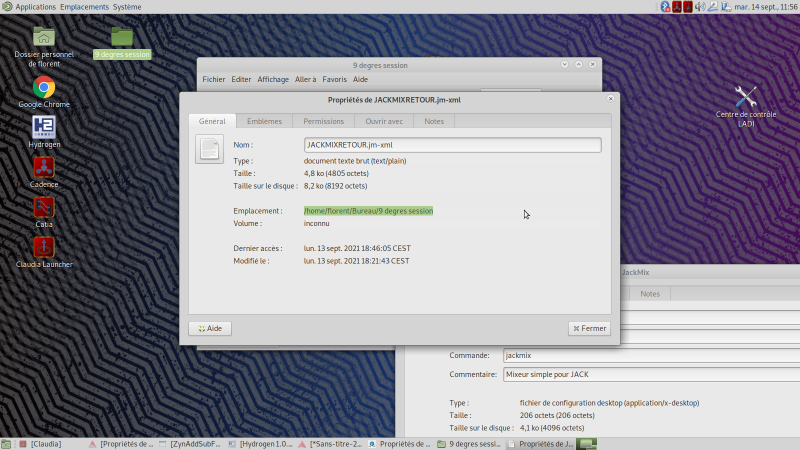Open the Emplacements menu in top panel
This screenshot has height=450, width=800.
[x=84, y=7]
